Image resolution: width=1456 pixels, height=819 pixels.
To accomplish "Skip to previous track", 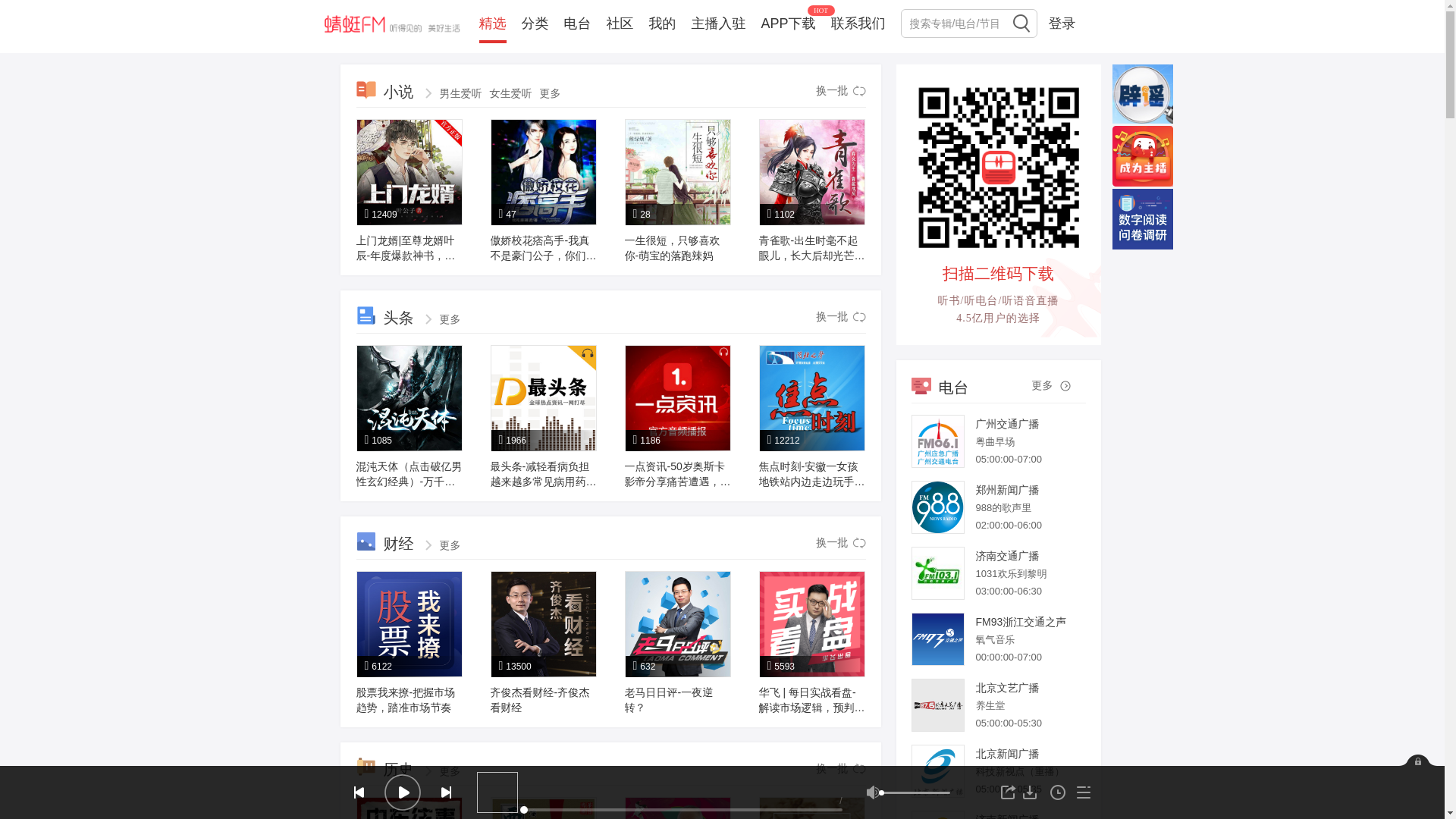I will 359,792.
